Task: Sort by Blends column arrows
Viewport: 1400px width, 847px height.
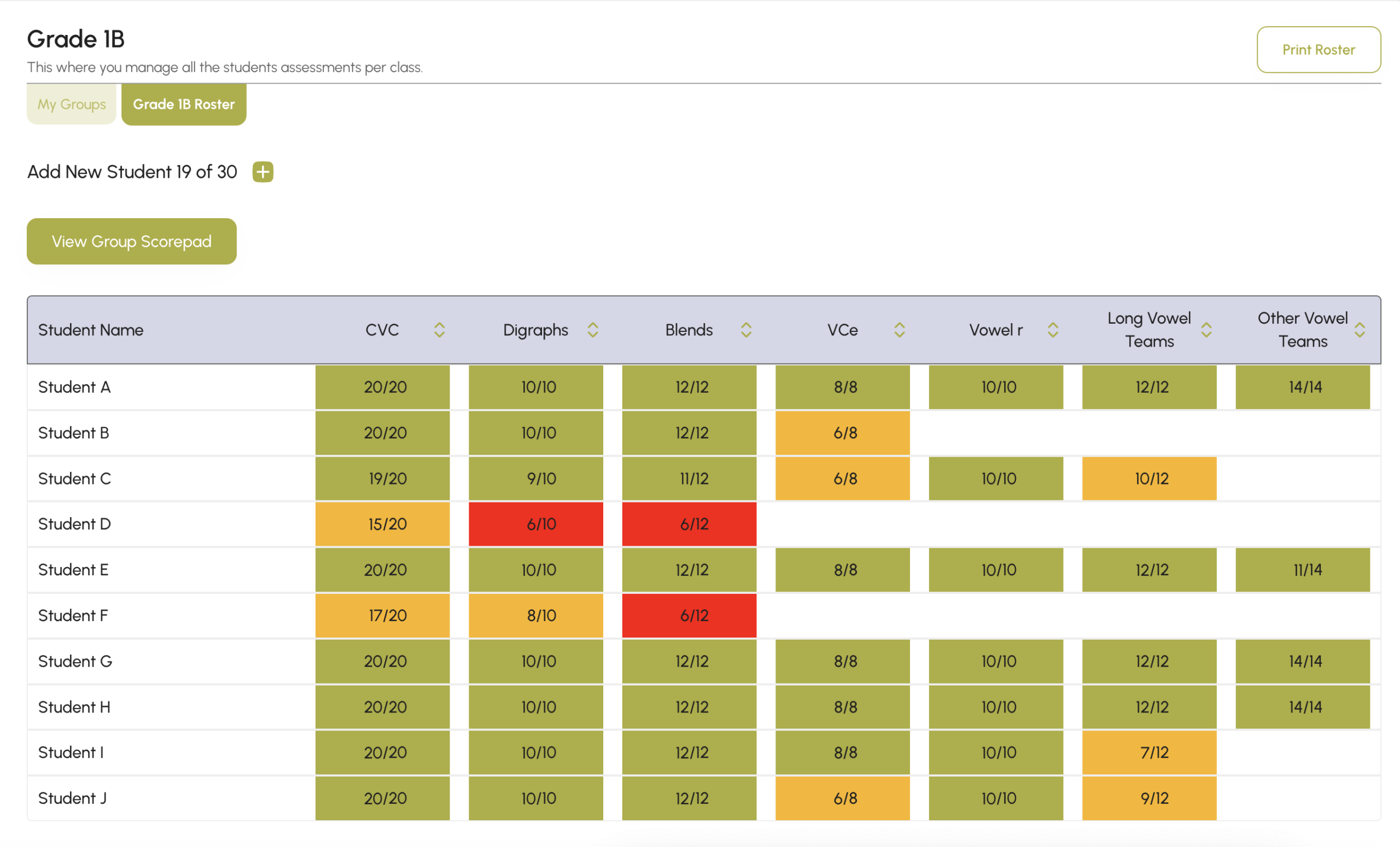Action: point(746,330)
